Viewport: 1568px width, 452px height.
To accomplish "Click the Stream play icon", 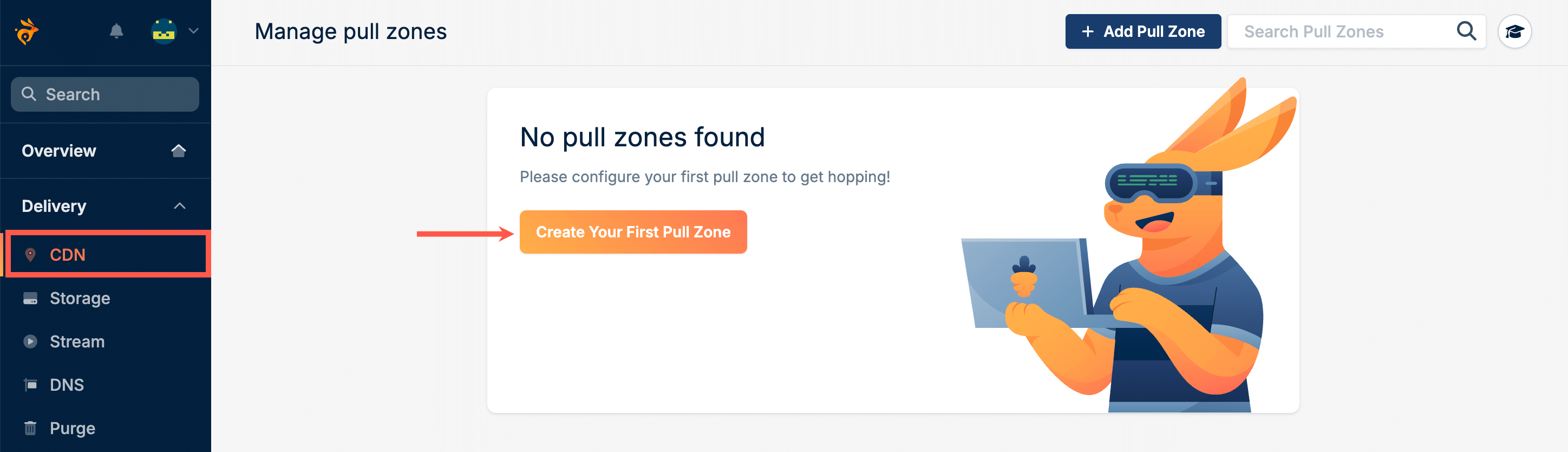I will [x=30, y=342].
